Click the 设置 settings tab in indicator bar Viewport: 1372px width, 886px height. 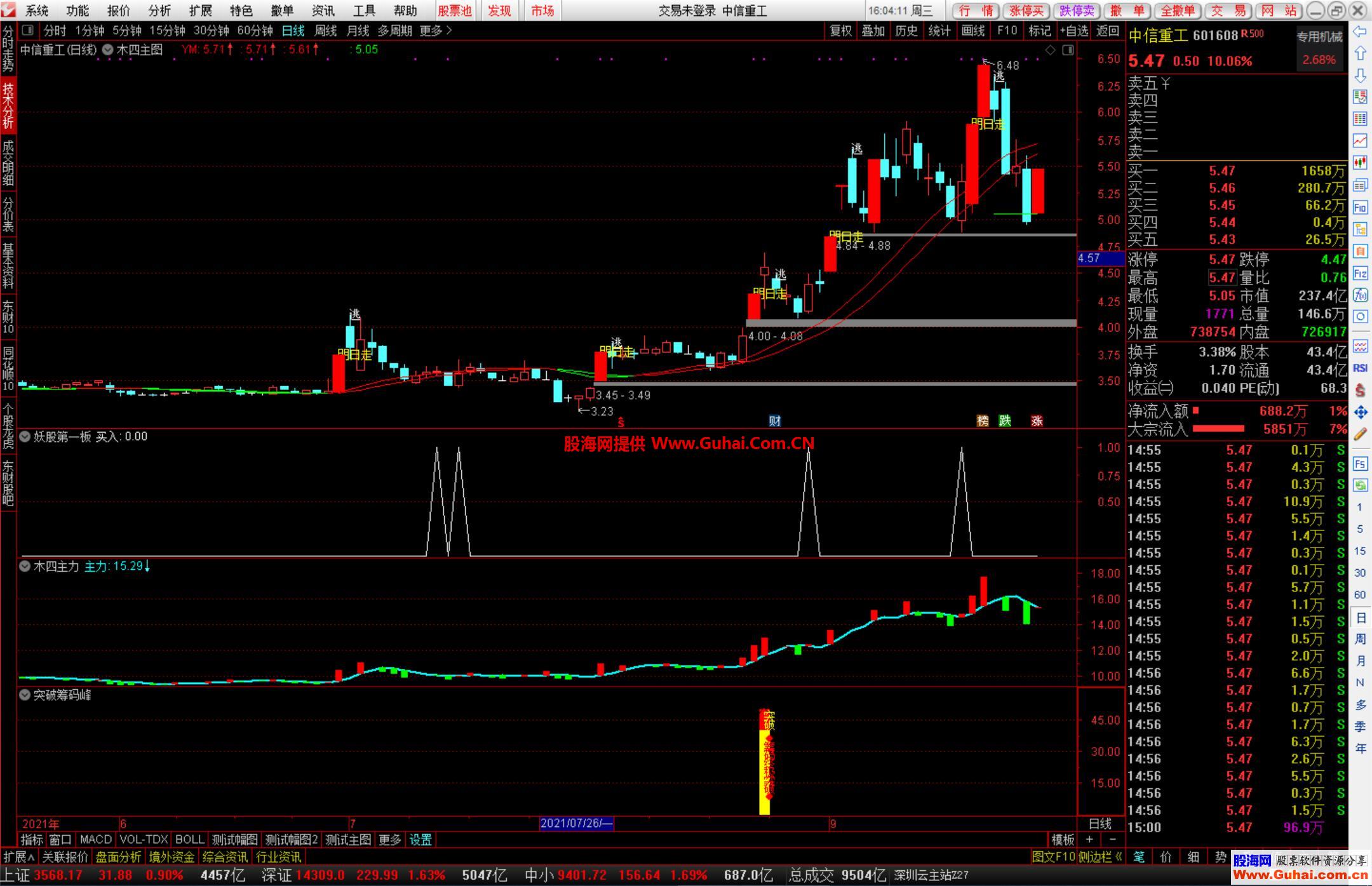pos(420,840)
